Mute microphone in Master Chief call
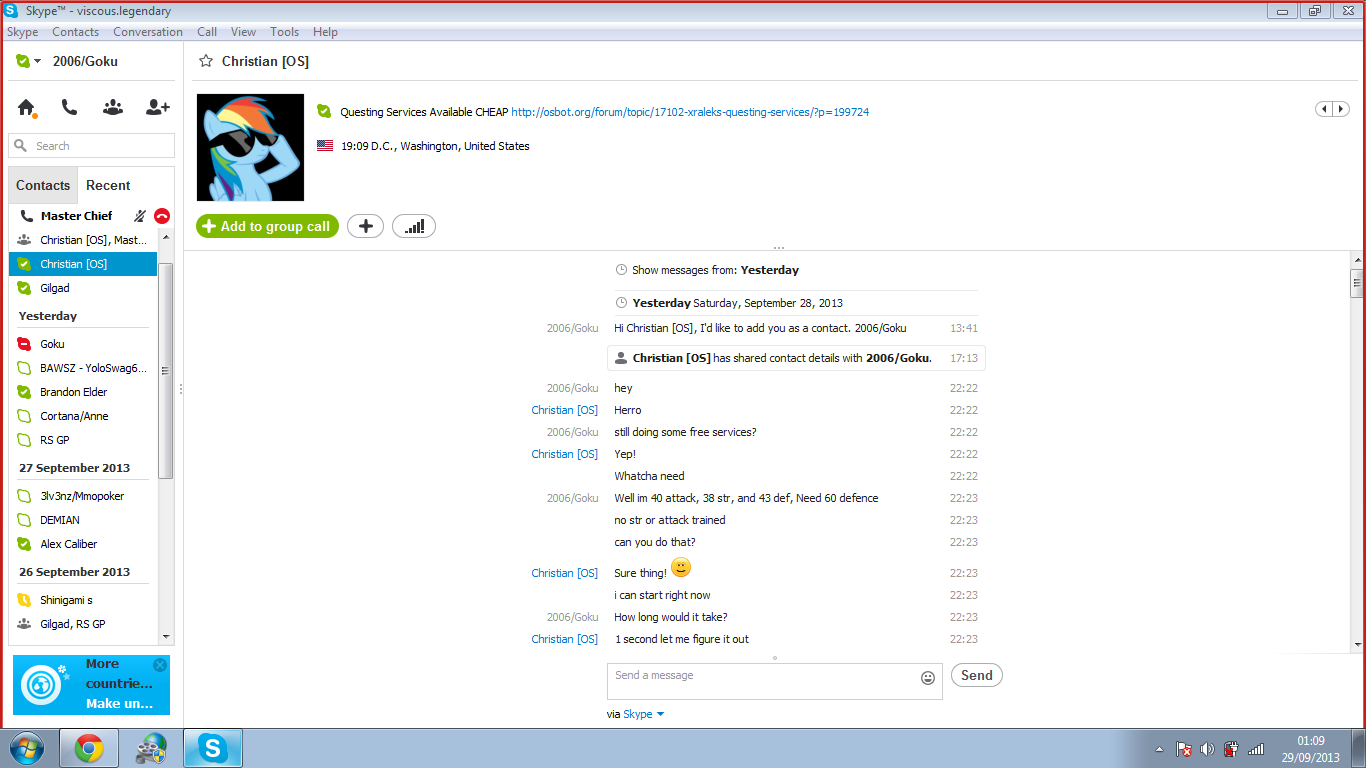1366x768 pixels. click(x=140, y=216)
